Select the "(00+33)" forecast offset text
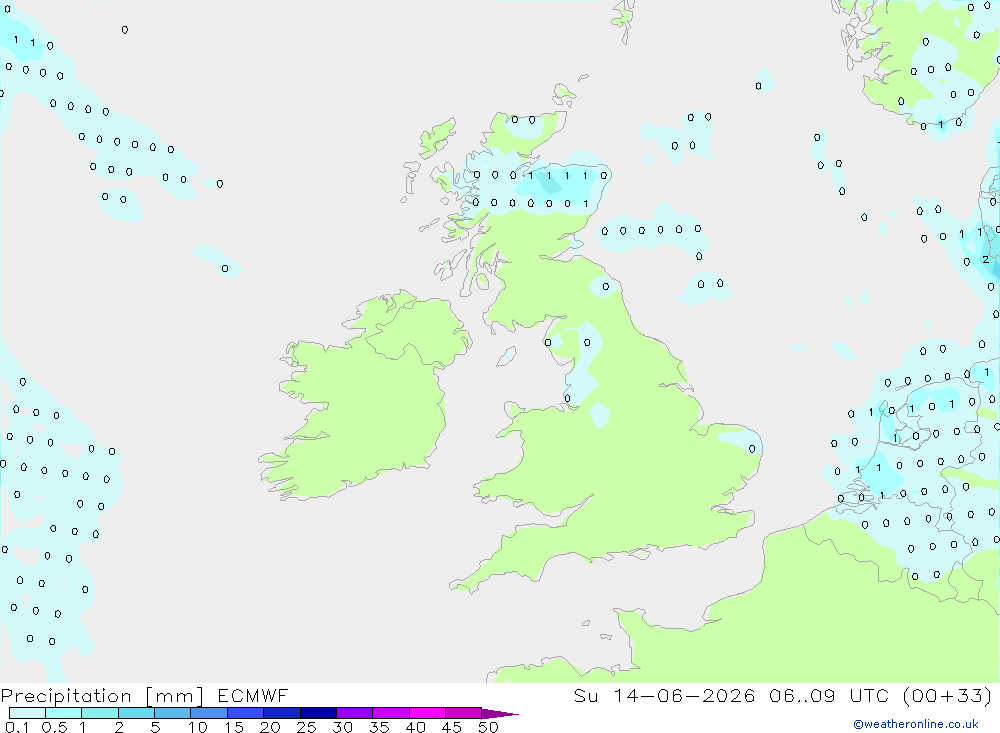 click(x=948, y=695)
